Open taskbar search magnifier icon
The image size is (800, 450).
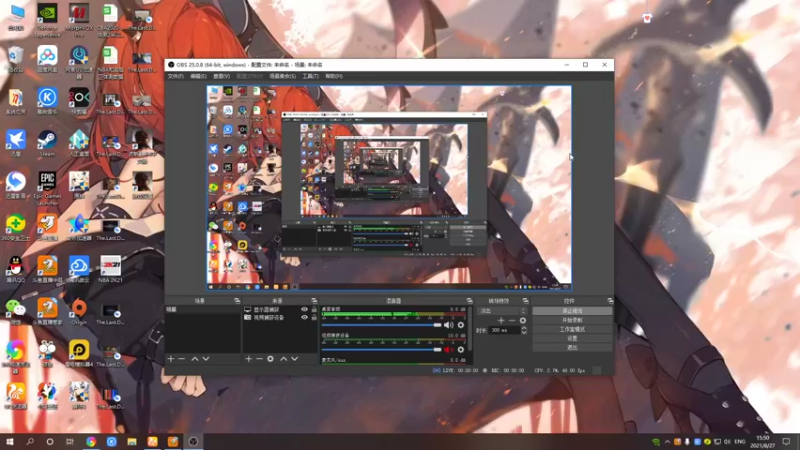click(x=30, y=441)
